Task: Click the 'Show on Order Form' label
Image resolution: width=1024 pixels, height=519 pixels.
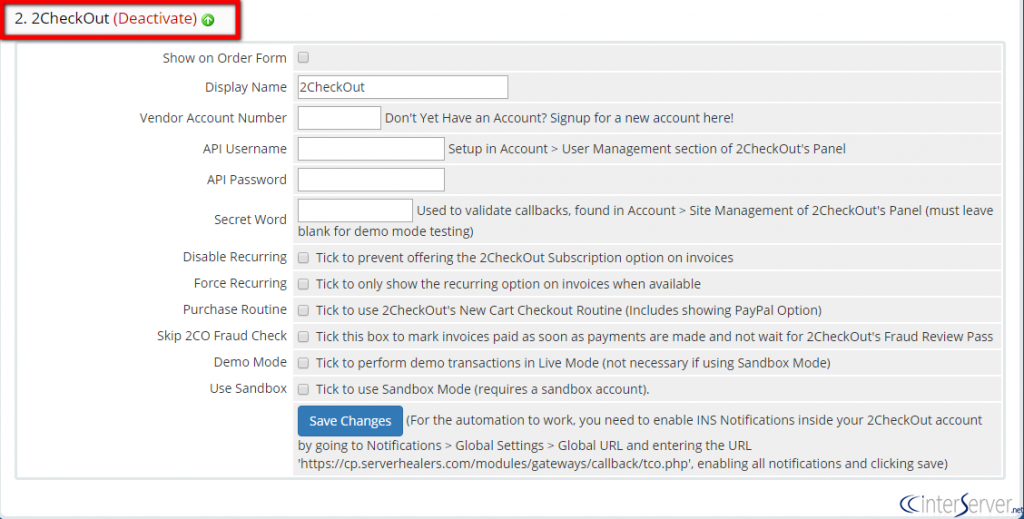Action: coord(225,58)
